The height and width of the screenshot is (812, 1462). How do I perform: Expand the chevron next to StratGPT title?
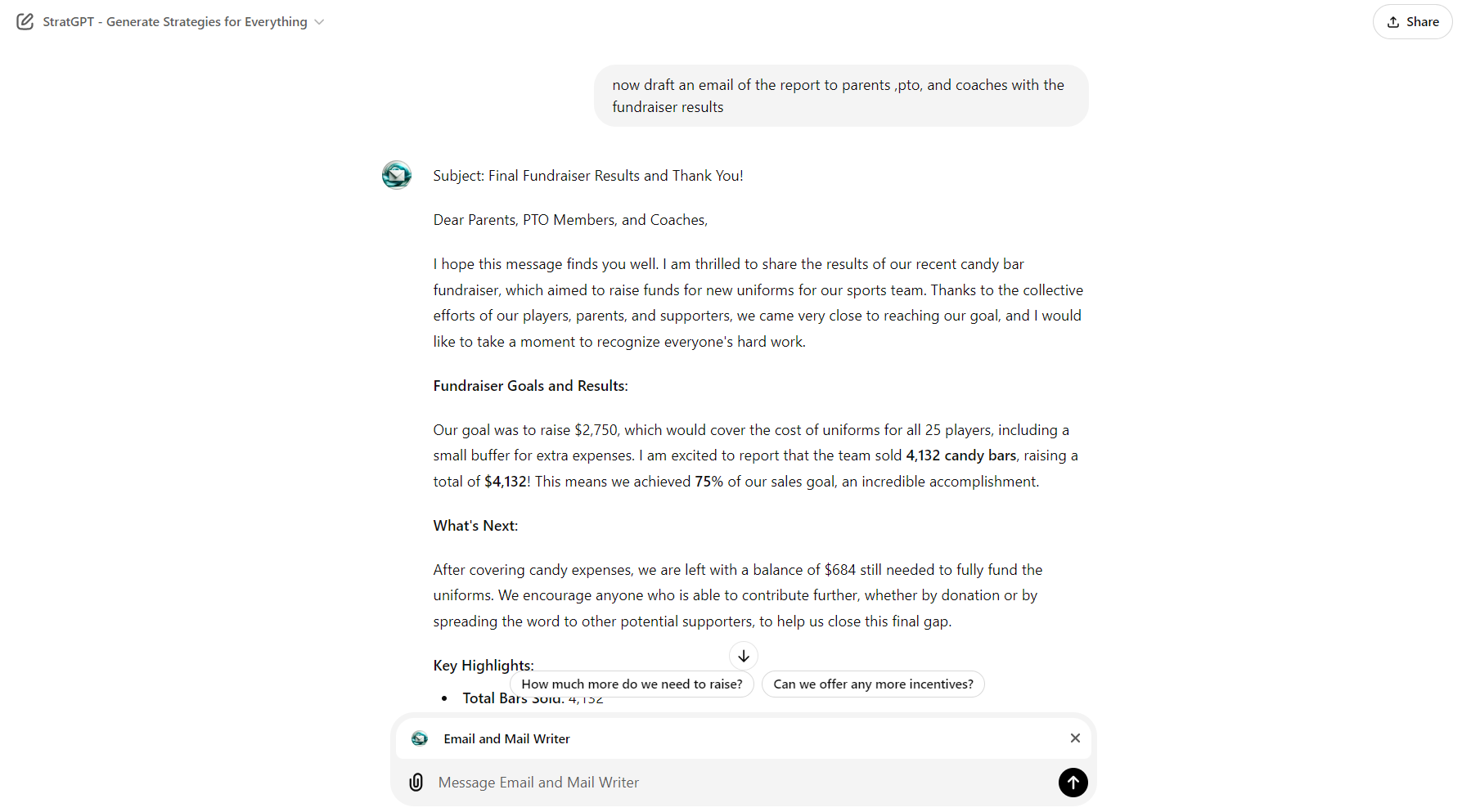(318, 22)
